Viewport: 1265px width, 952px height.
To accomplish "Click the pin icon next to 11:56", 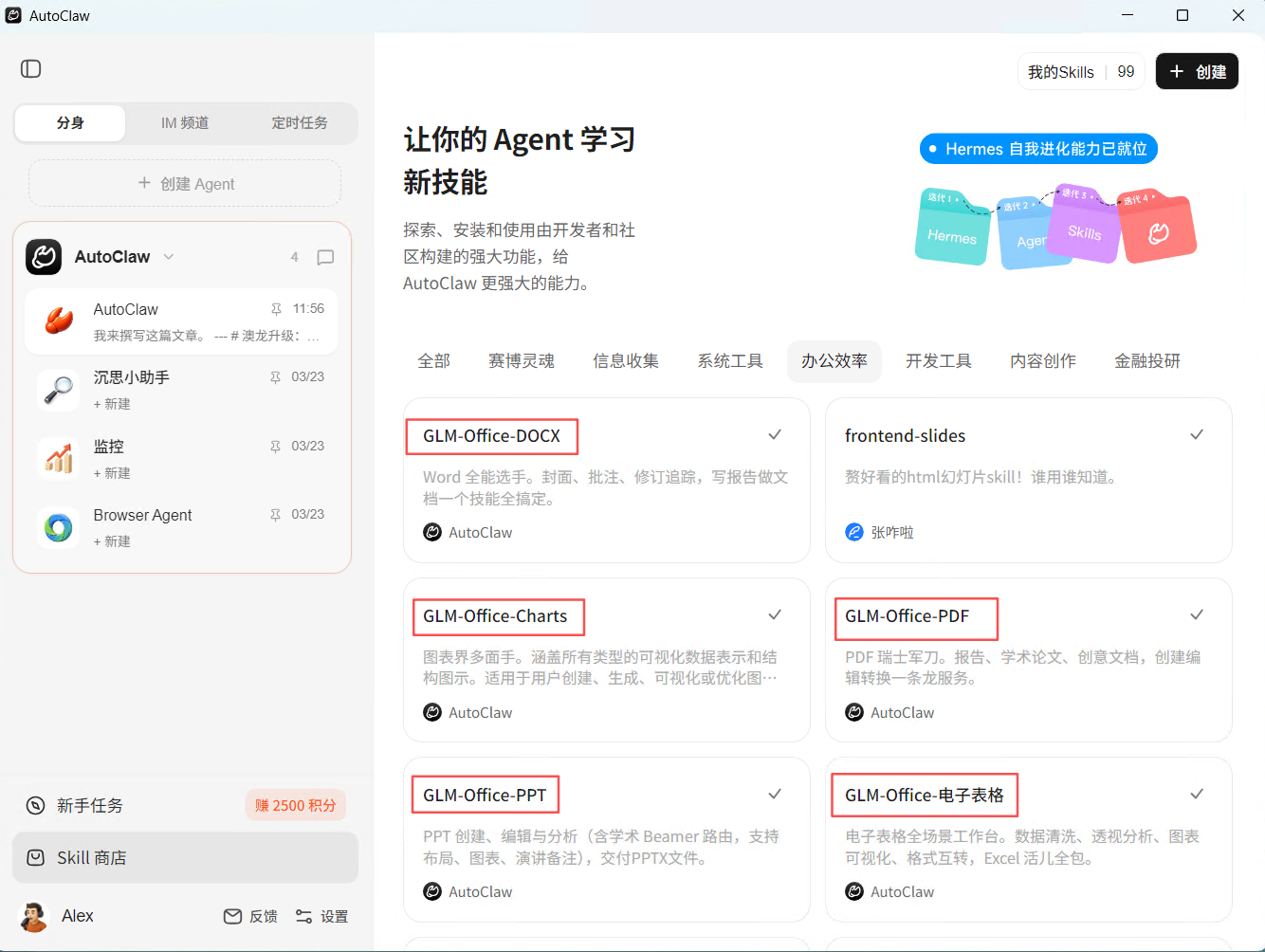I will (x=276, y=309).
